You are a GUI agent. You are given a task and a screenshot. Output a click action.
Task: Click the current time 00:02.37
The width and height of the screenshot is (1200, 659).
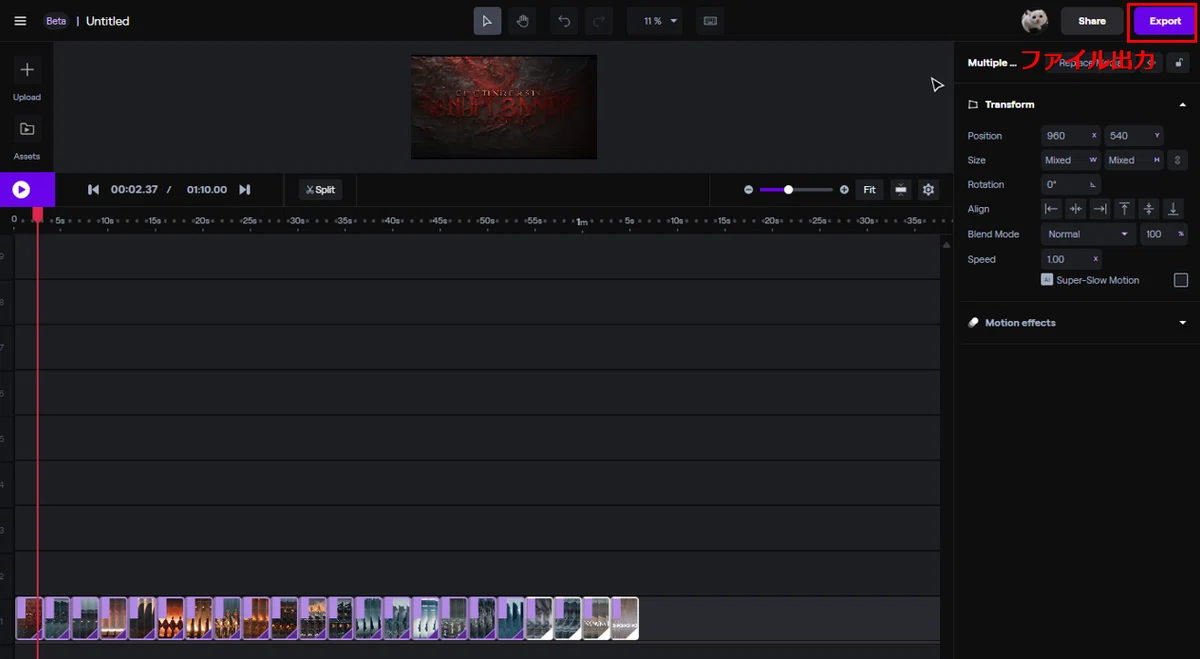point(134,190)
